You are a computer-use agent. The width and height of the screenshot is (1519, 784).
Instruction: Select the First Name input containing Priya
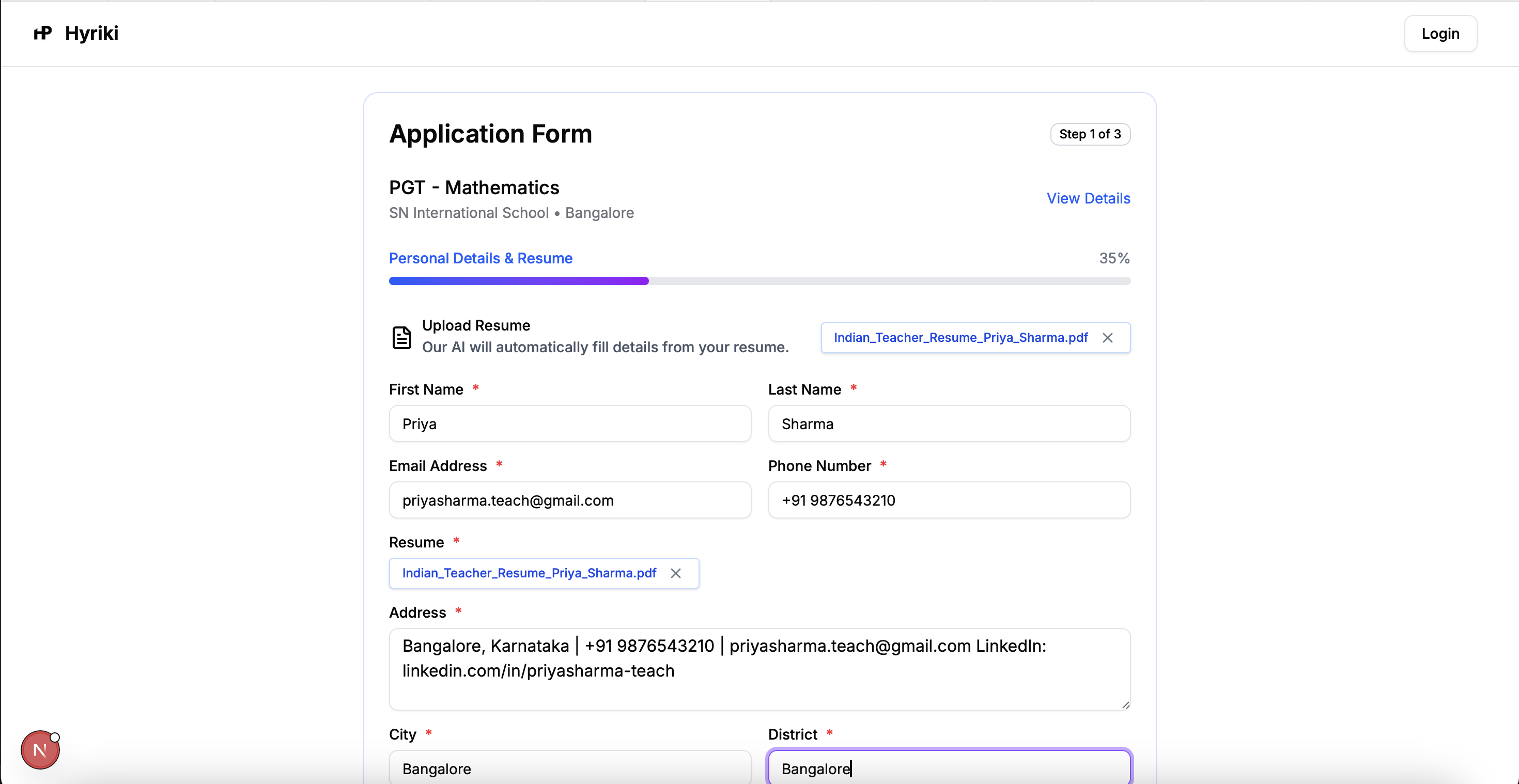(x=569, y=423)
